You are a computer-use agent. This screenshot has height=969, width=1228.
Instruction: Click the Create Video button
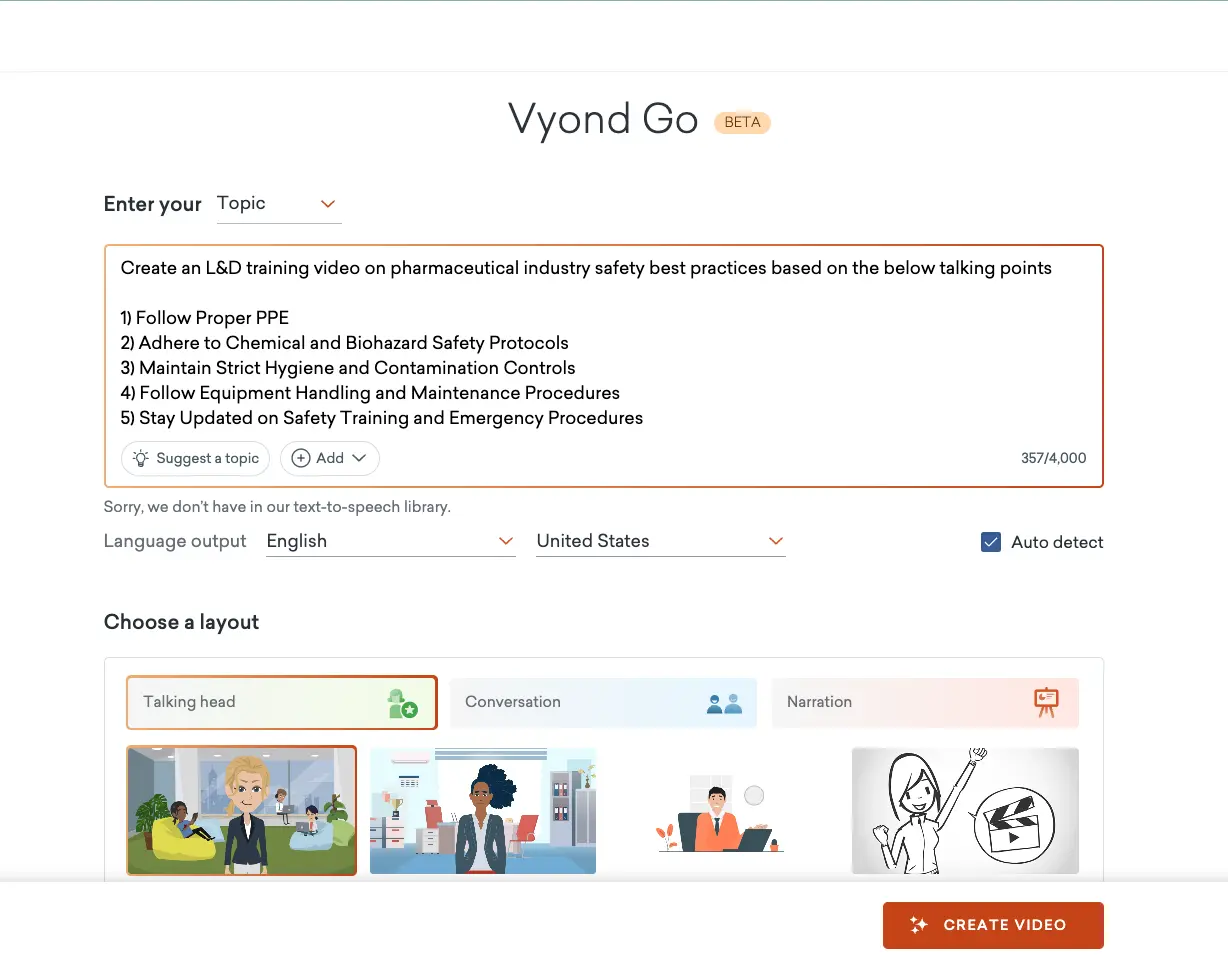(x=992, y=925)
